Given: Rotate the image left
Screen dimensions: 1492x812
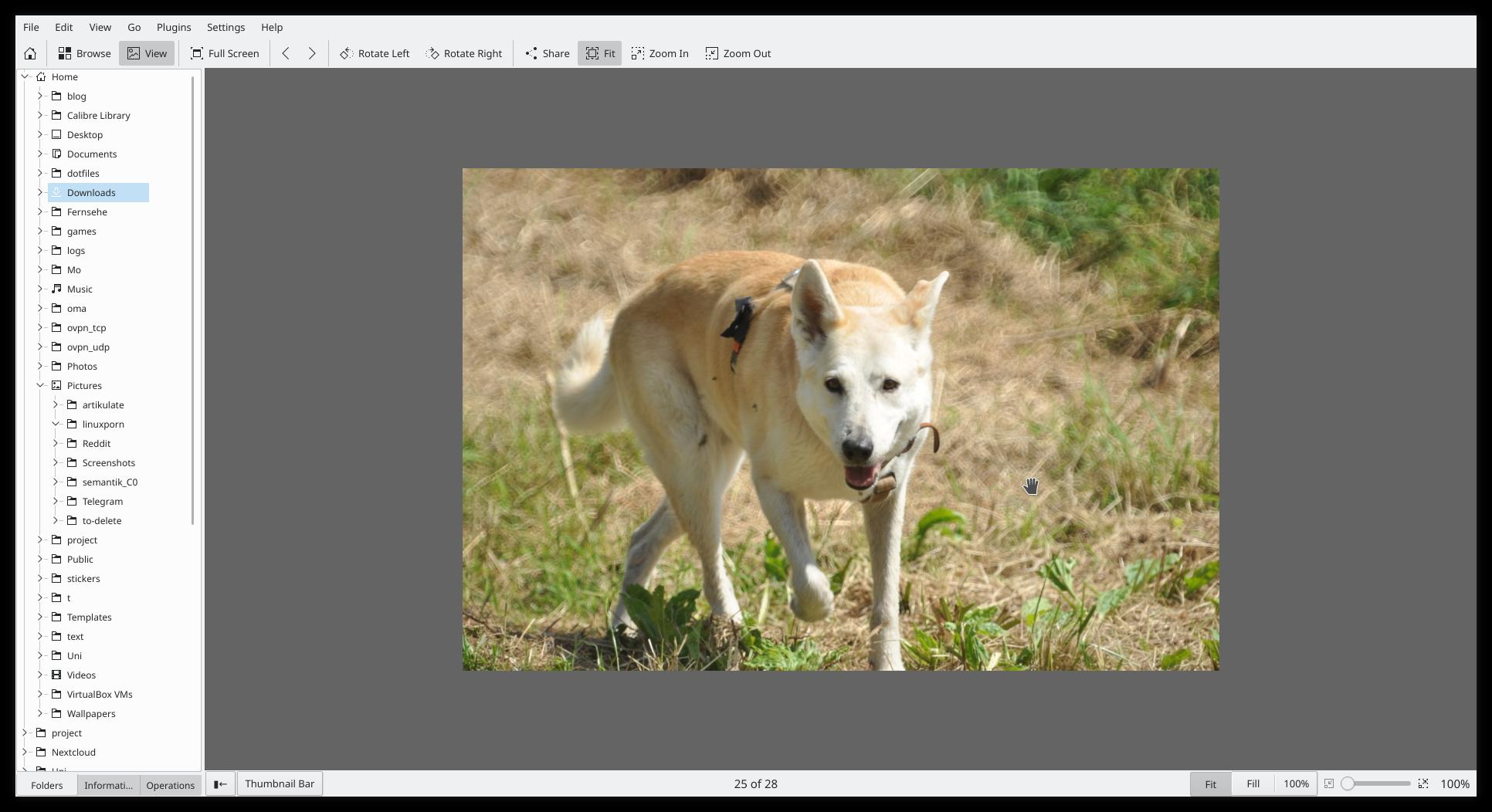Looking at the screenshot, I should (375, 53).
